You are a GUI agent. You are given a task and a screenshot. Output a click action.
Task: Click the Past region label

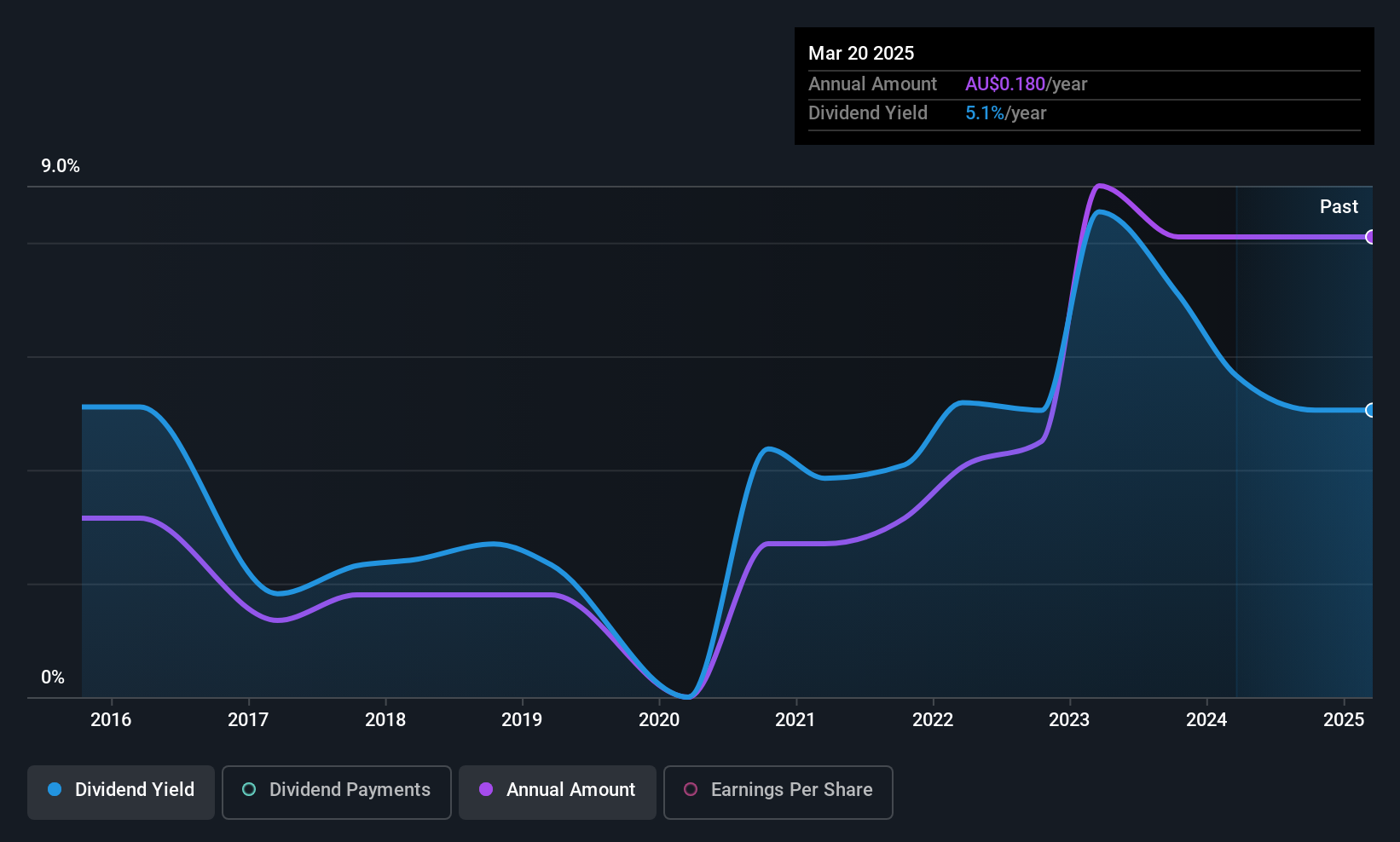pyautogui.click(x=1339, y=207)
